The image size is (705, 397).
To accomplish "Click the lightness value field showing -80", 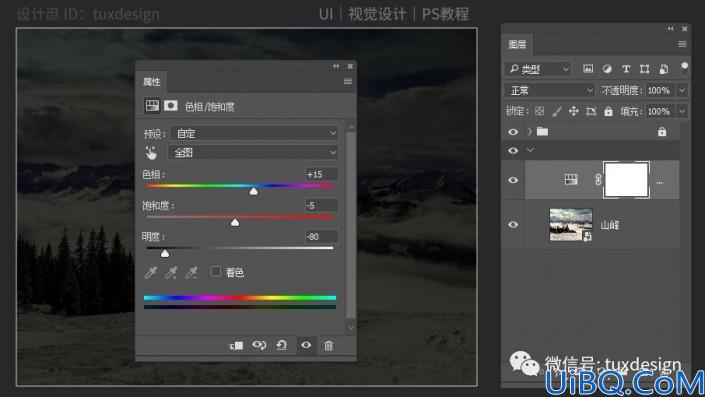I will [x=321, y=236].
